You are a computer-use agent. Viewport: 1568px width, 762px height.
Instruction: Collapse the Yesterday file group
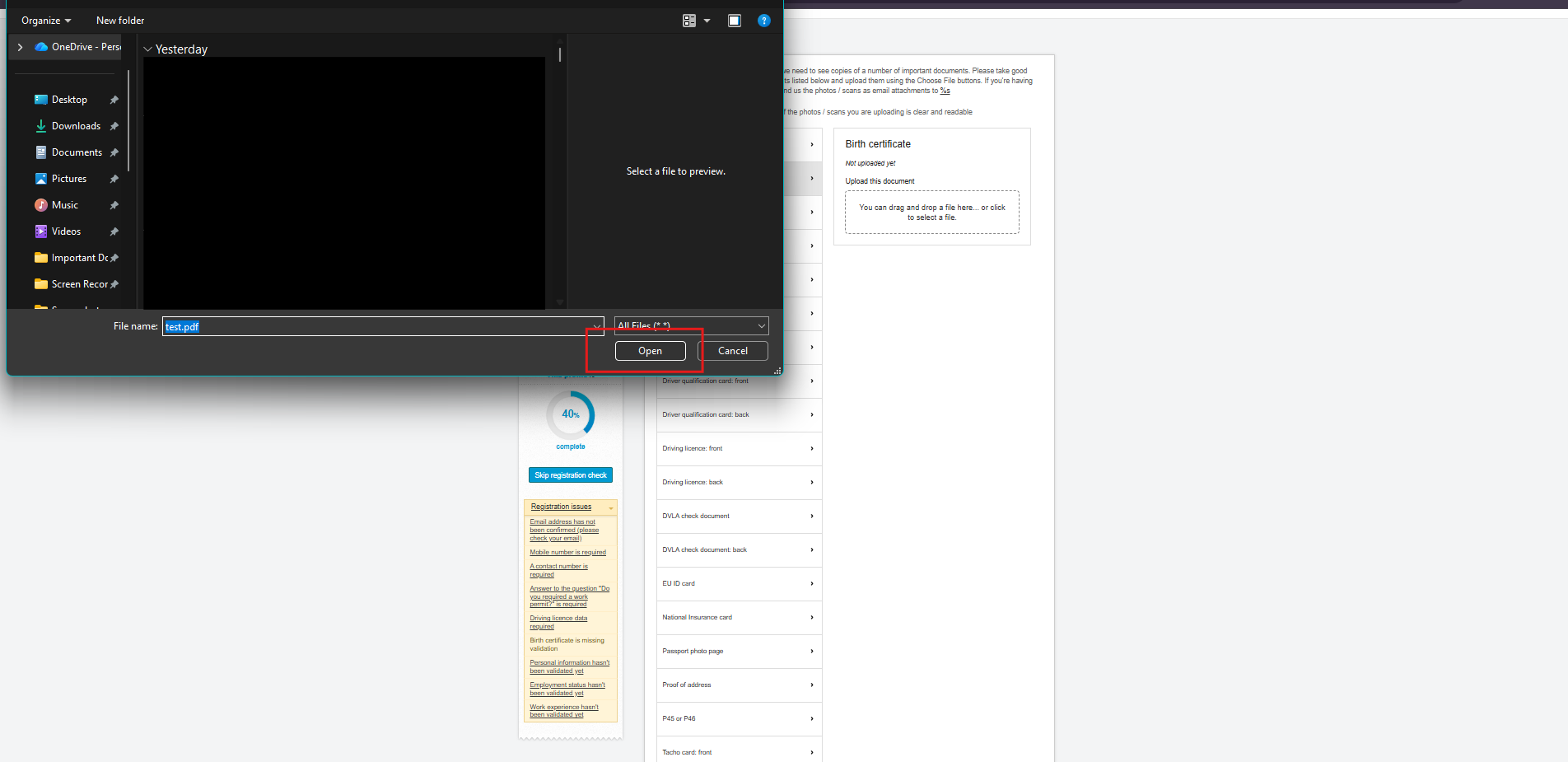(147, 49)
